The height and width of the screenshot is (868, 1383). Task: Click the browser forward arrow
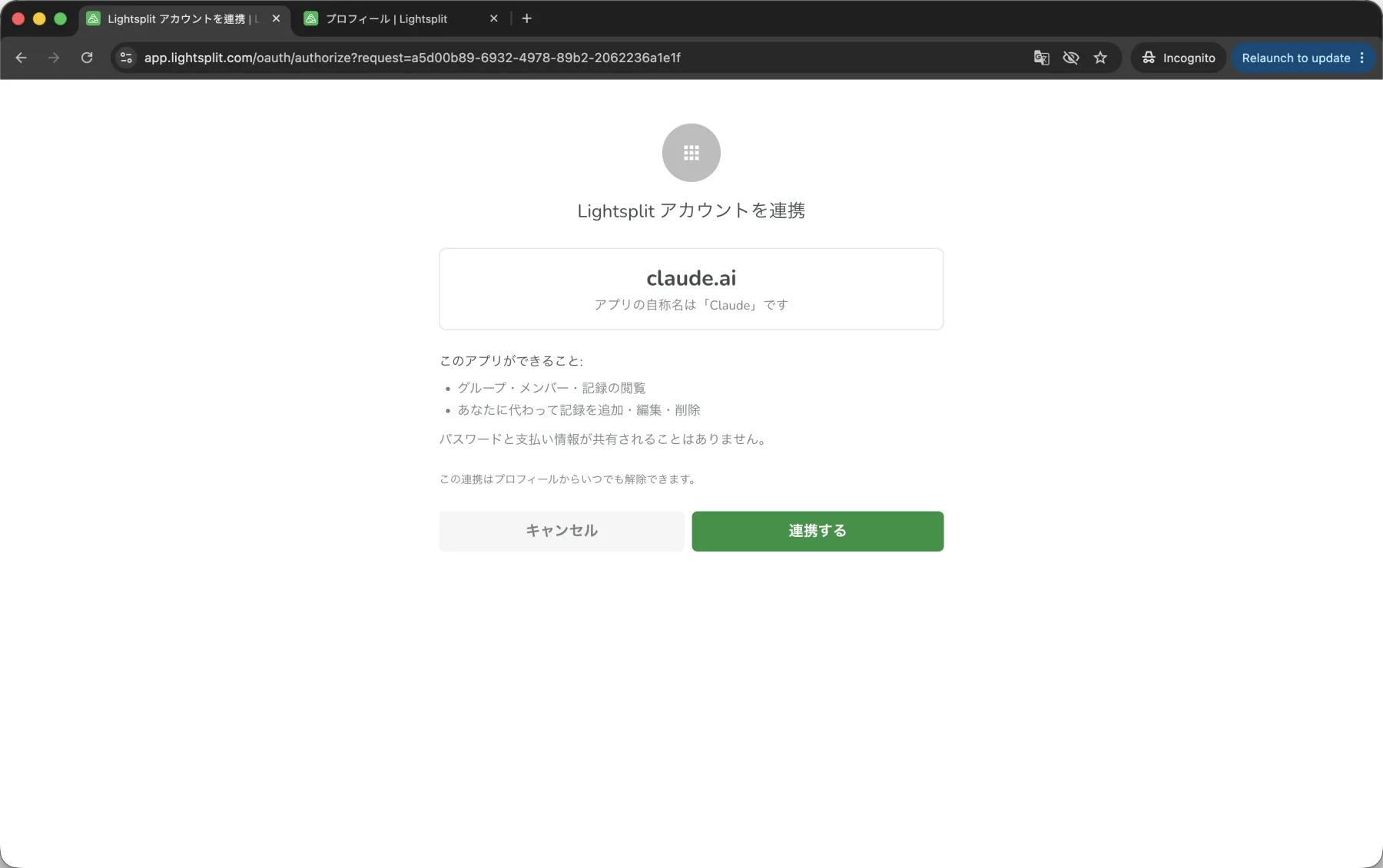[54, 58]
